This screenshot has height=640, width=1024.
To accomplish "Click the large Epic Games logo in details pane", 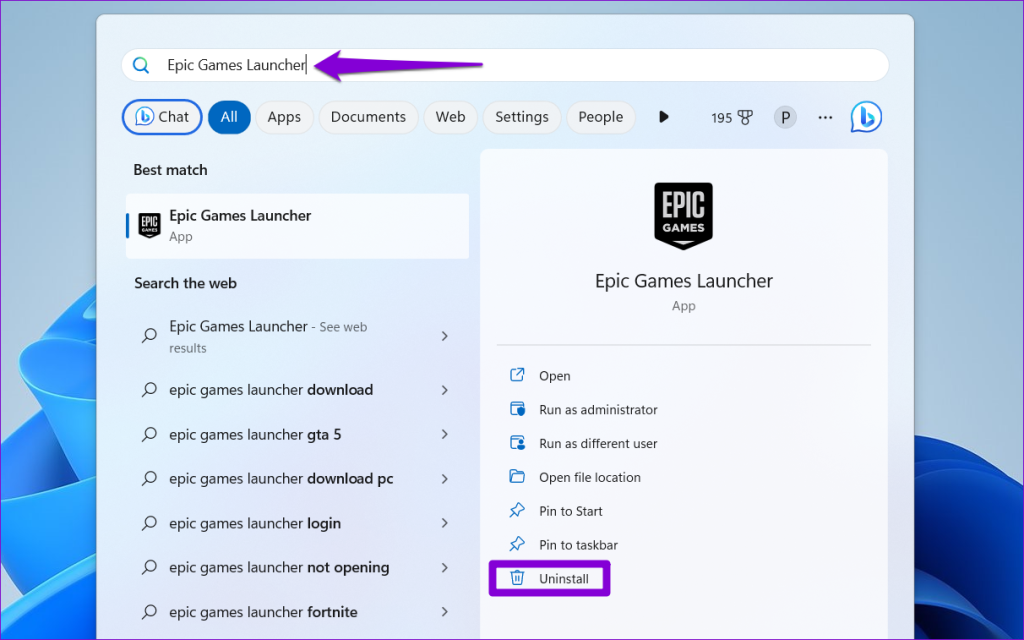I will 684,216.
